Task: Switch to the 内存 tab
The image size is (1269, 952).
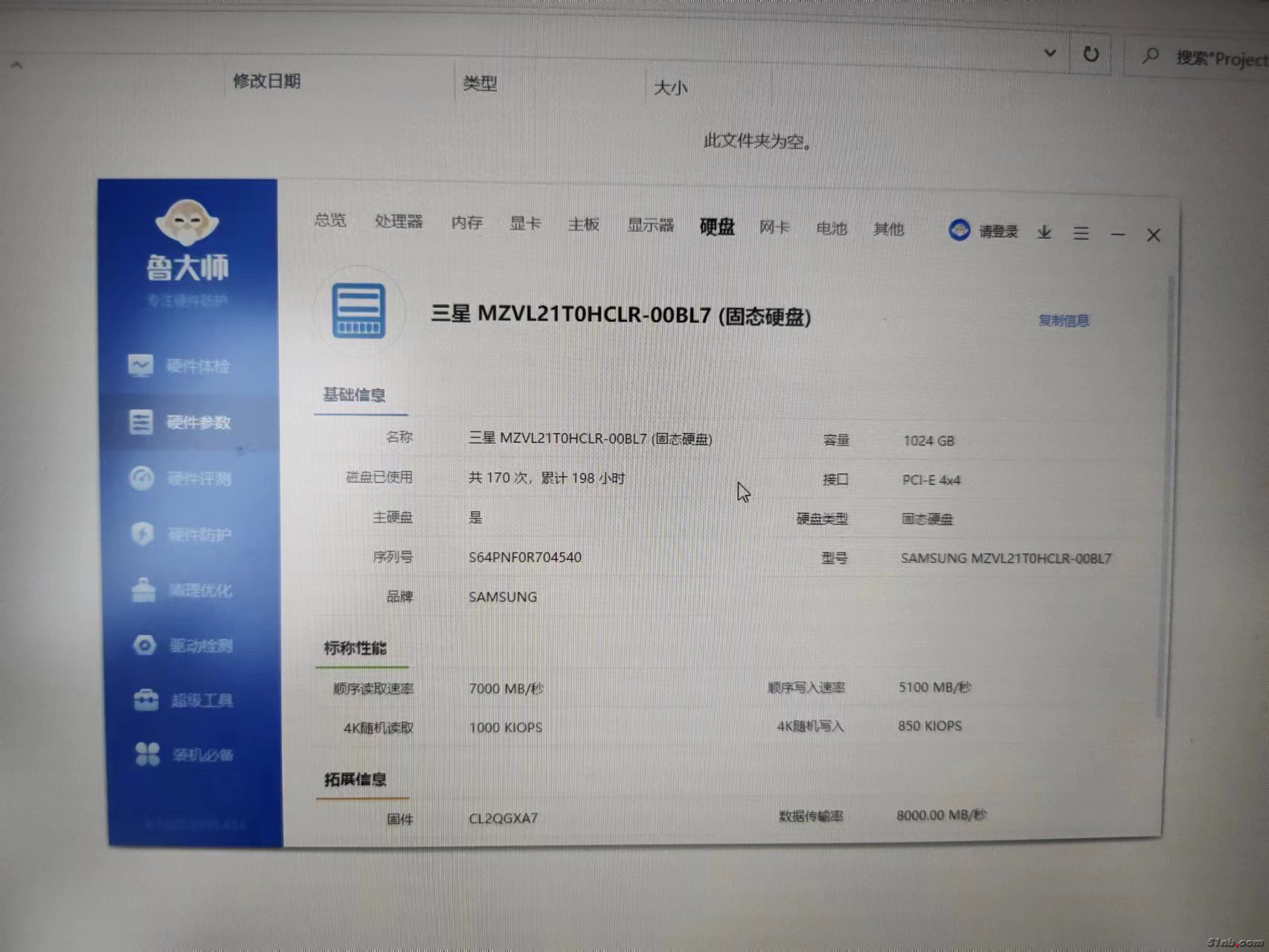Action: click(x=467, y=222)
